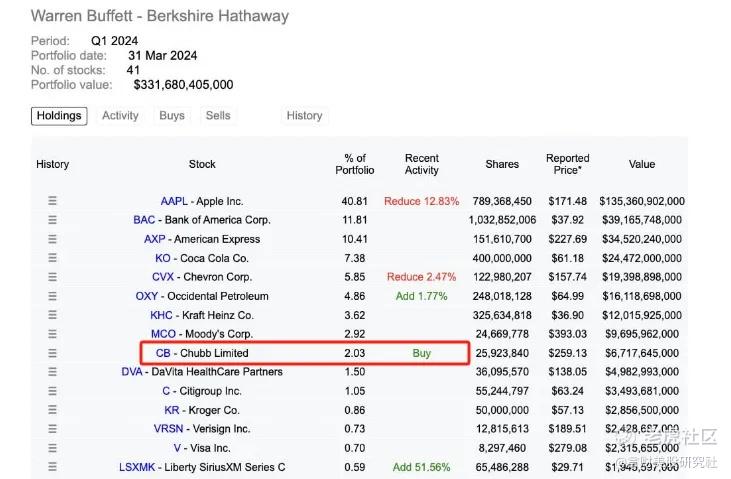Viewport: 731px width, 479px height.
Task: Click the 'Value' column header
Action: (x=642, y=164)
